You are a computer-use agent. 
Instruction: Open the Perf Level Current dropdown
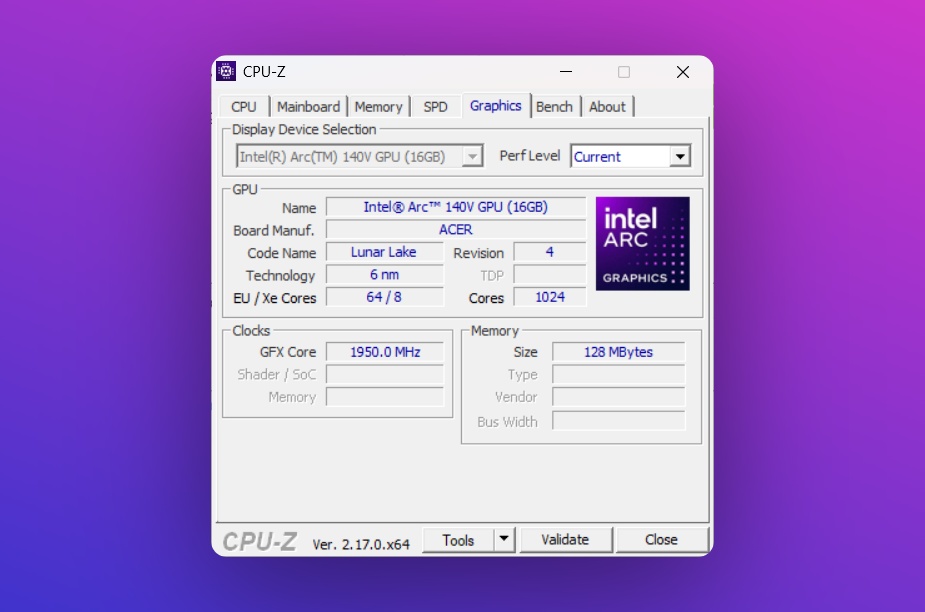pyautogui.click(x=680, y=156)
